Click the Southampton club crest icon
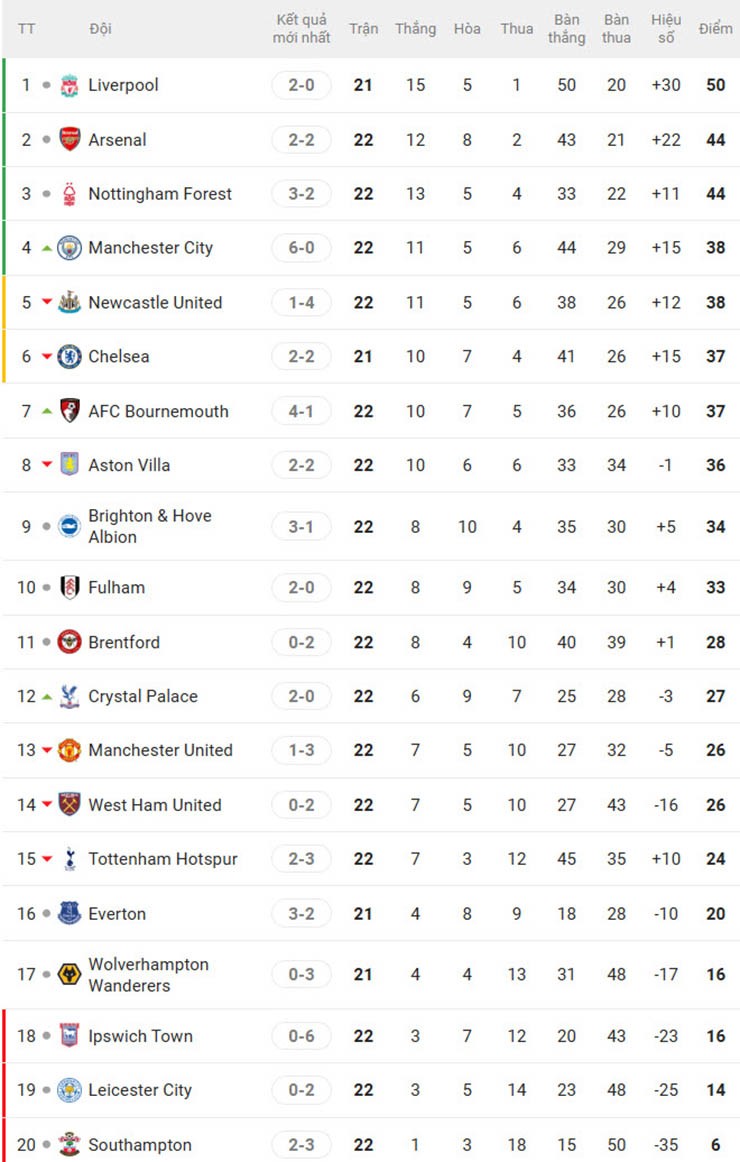This screenshot has width=740, height=1162. pos(69,1144)
